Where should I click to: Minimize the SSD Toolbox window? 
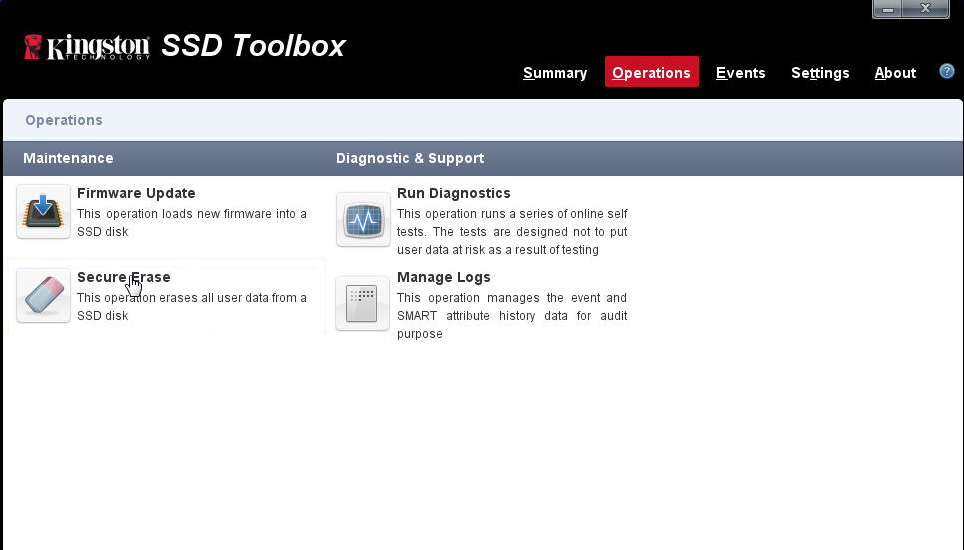pos(887,9)
